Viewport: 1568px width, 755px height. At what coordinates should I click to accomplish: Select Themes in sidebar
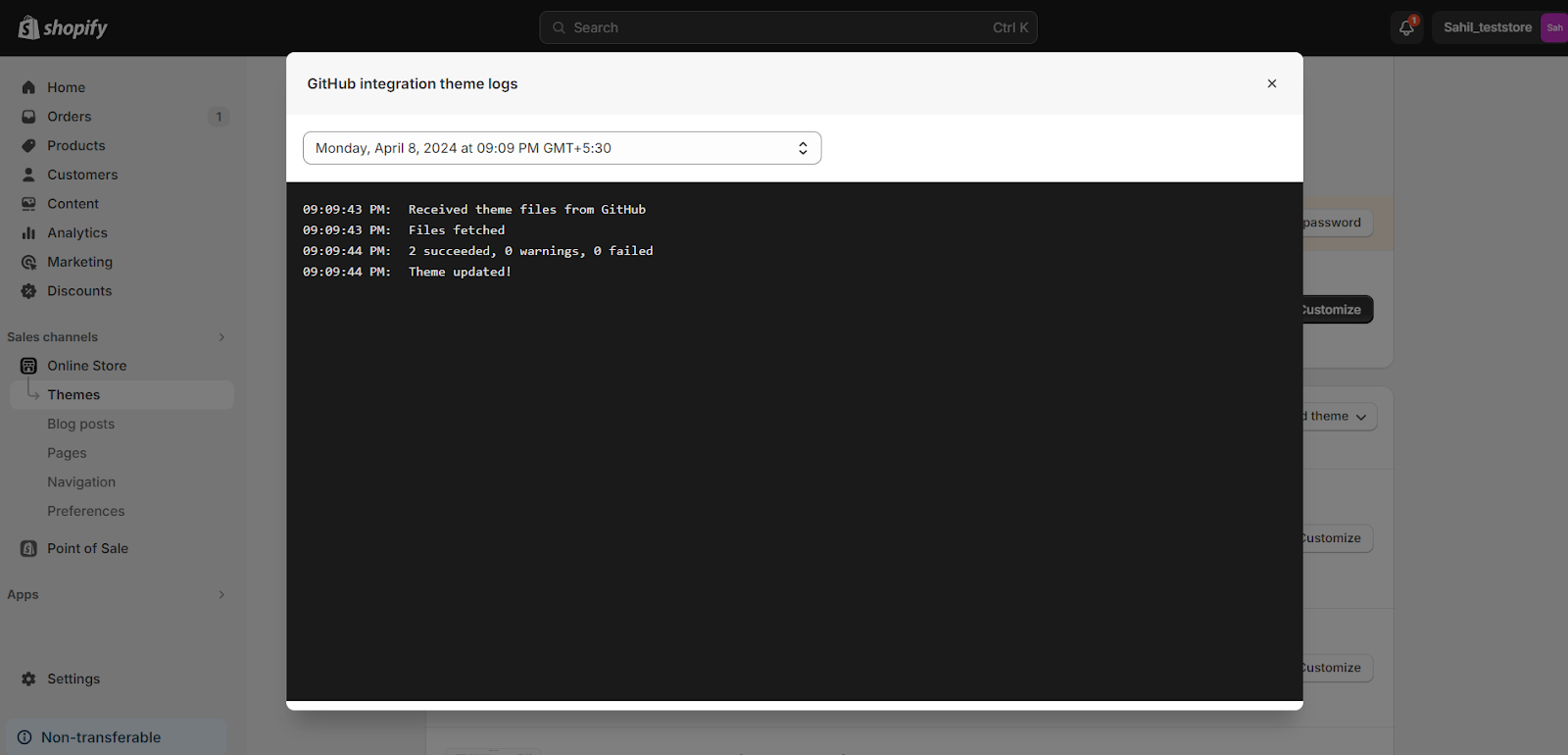pyautogui.click(x=122, y=395)
